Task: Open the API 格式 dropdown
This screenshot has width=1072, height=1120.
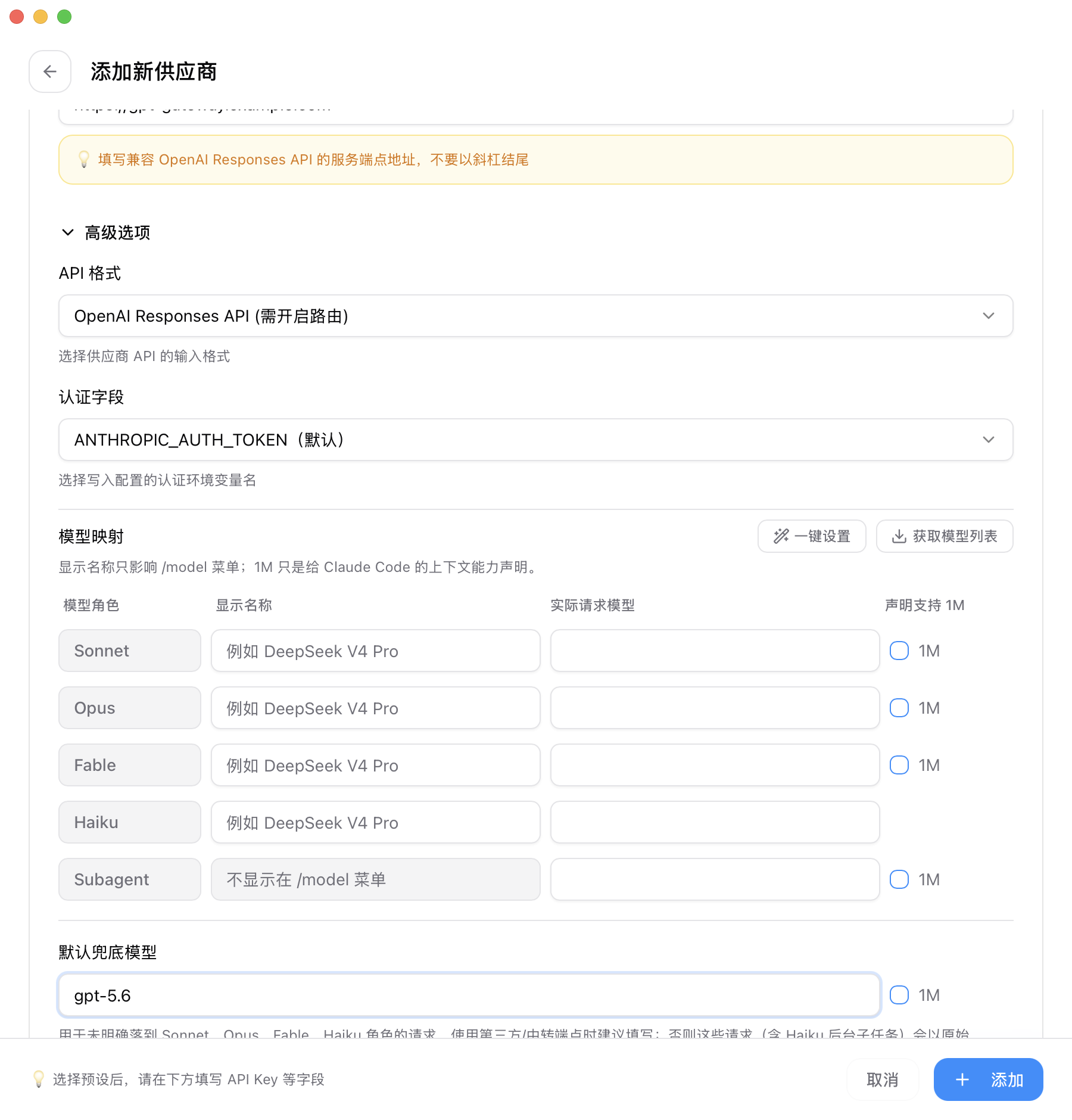Action: pos(536,316)
